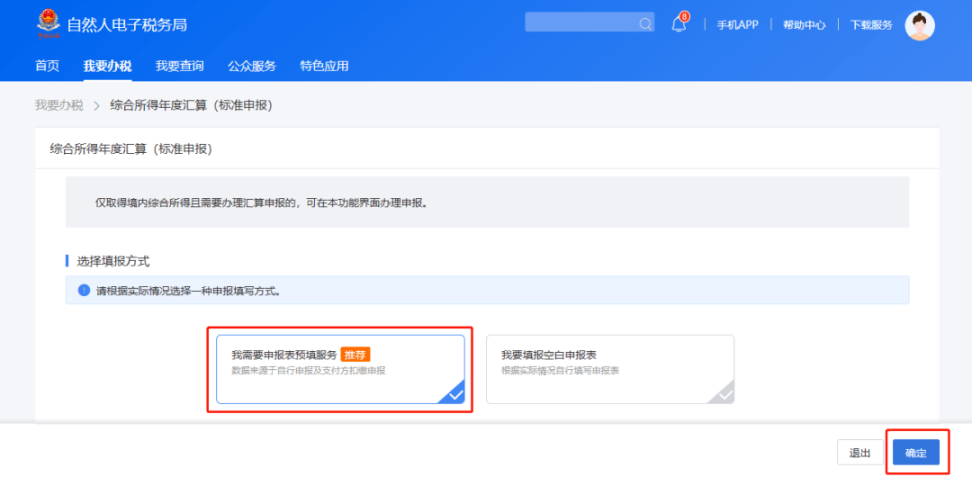Viewport: 972px width, 477px height.
Task: Click the gray checkmark corner on blank form card
Action: point(724,394)
